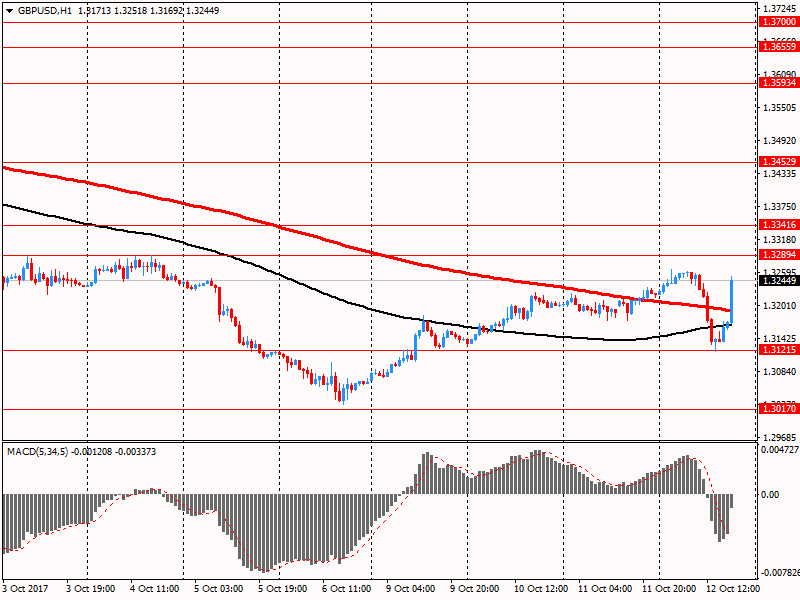This screenshot has width=800, height=600.
Task: Click the MACD zero line value 0.00
Action: [770, 494]
